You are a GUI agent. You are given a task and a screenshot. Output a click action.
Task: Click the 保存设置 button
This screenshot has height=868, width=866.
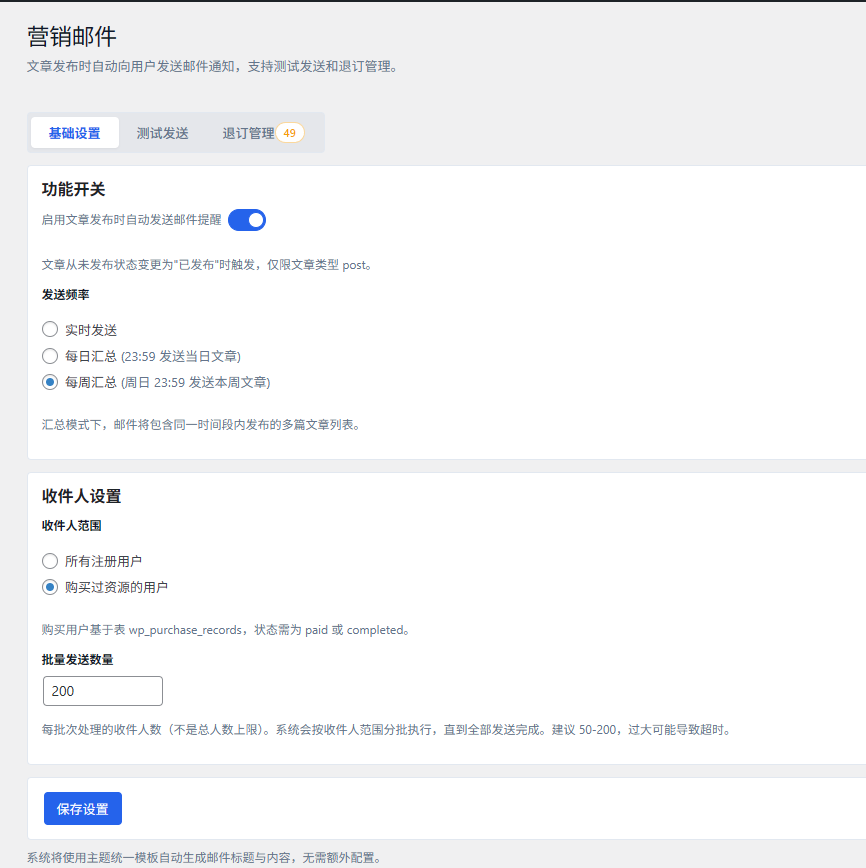82,808
